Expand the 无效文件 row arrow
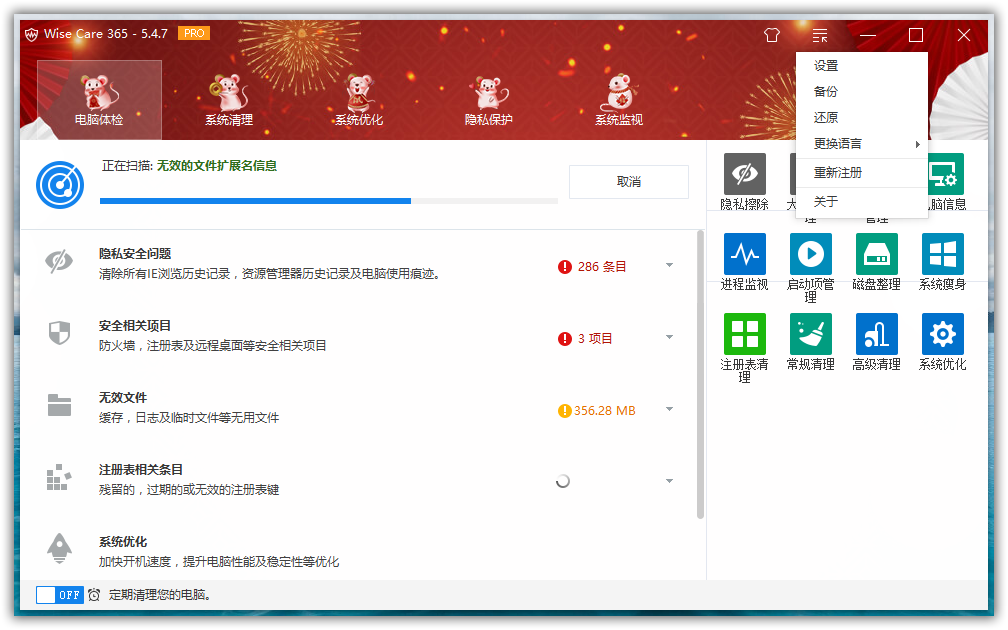Viewport: 1008px width, 630px height. (669, 410)
